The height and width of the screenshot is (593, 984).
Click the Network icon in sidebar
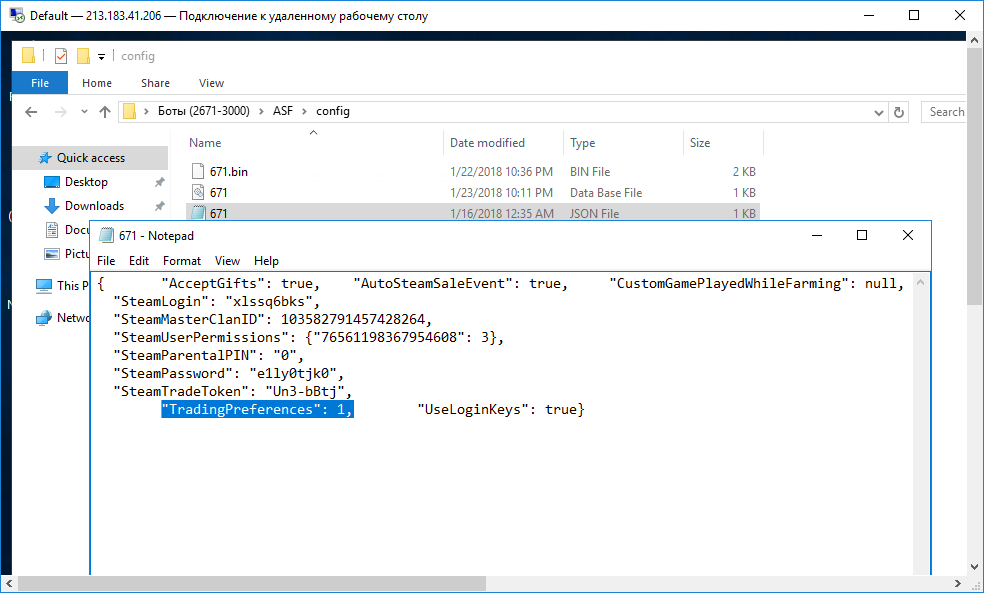(x=44, y=318)
